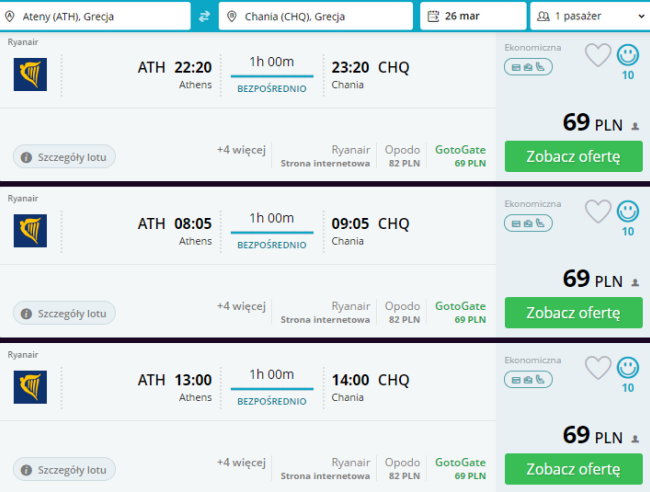Click Zobacz ofertę for 22:20 flight
Viewport: 650px width, 492px height.
click(x=574, y=156)
